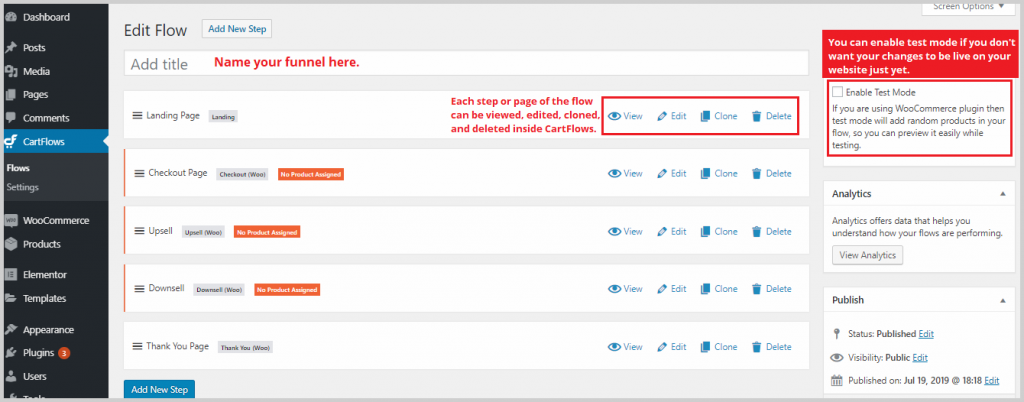Click the clone icon for Landing Page
This screenshot has width=1024, height=402.
coord(705,116)
